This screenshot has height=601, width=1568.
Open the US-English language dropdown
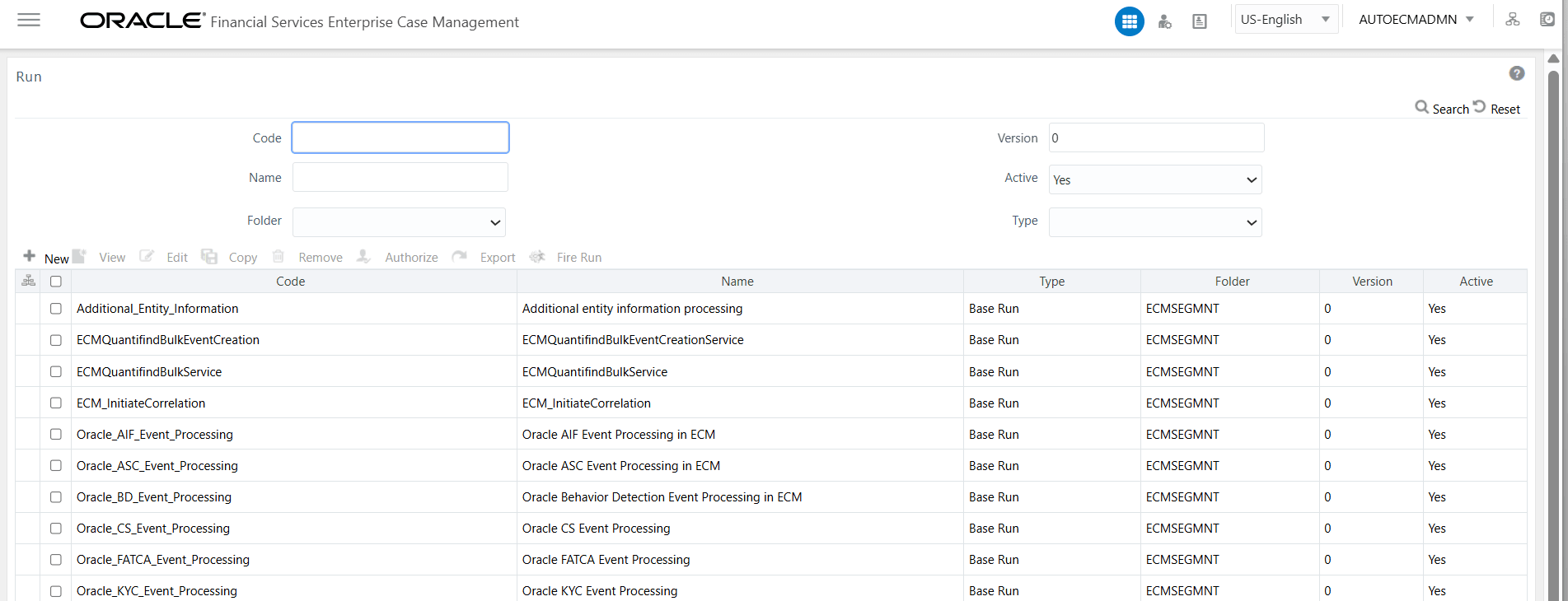tap(1285, 20)
